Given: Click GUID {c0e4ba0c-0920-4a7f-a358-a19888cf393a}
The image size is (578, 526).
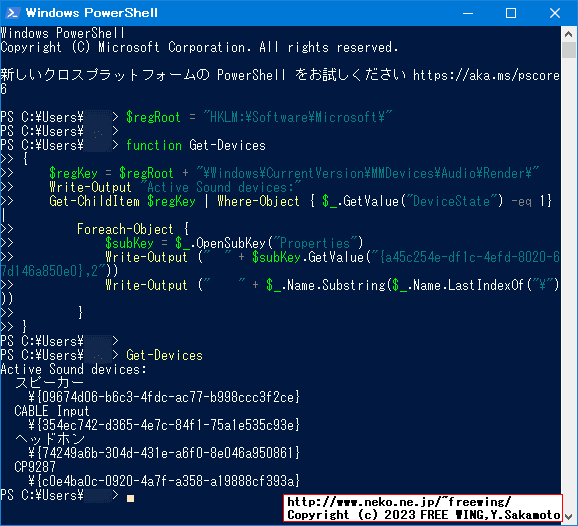Looking at the screenshot, I should click(168, 481).
